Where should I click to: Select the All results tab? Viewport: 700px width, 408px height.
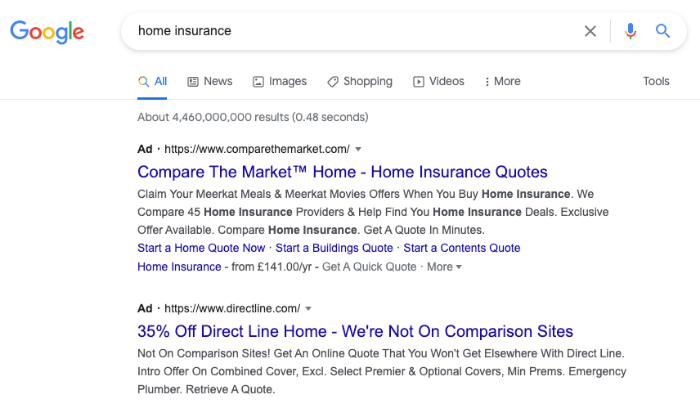152,81
